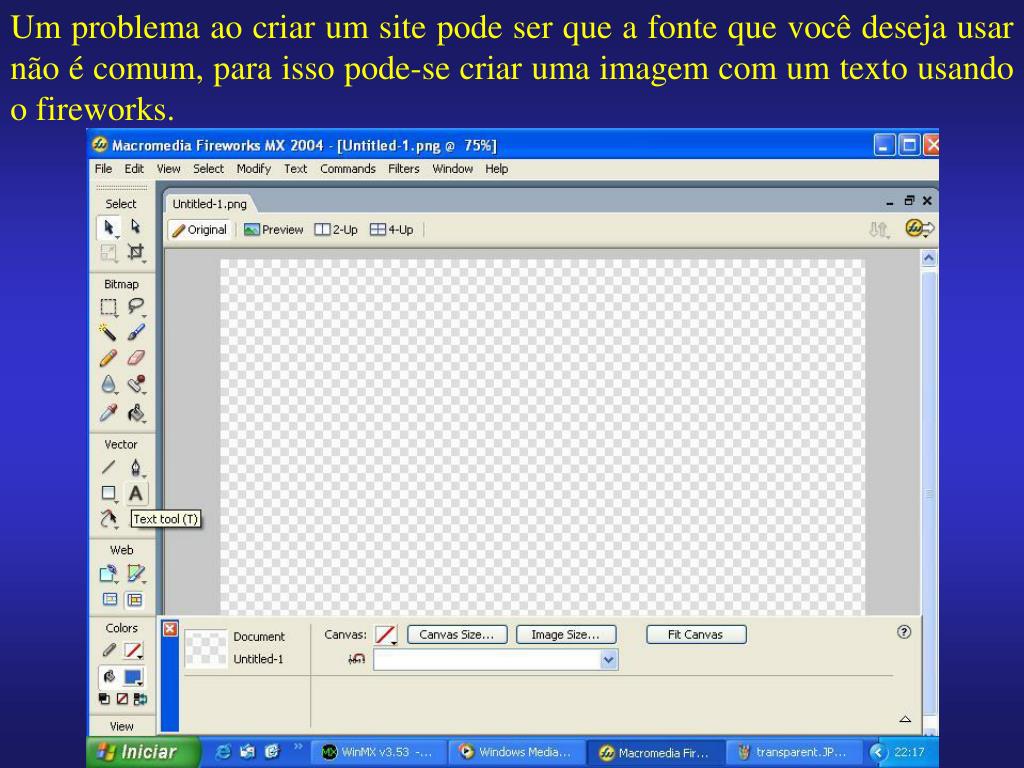The image size is (1024, 768).
Task: Open the File menu
Action: pyautogui.click(x=103, y=168)
